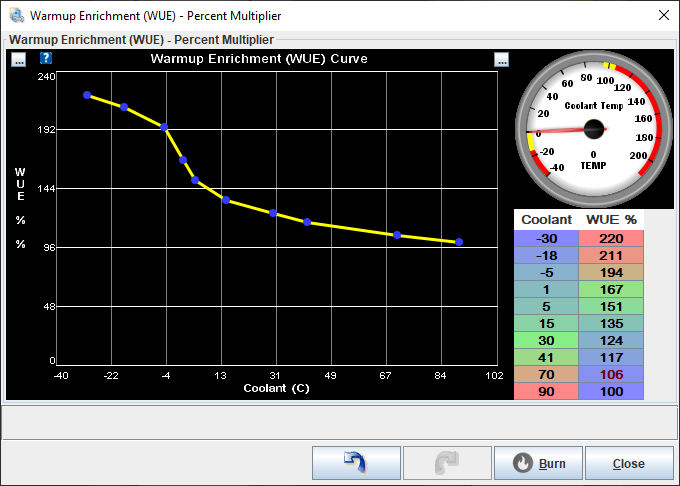Select WUE % cell 117
Viewport: 680px width, 486px height.
[x=611, y=357]
